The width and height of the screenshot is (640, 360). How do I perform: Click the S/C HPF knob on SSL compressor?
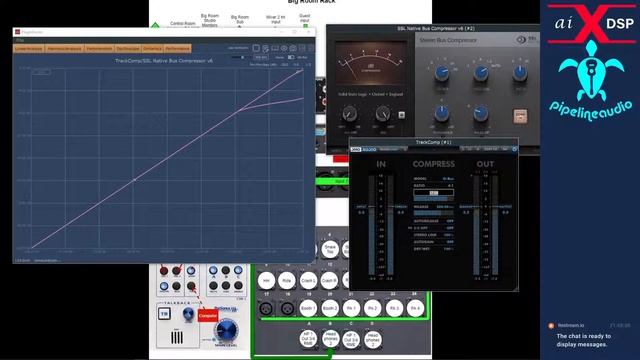pos(349,114)
